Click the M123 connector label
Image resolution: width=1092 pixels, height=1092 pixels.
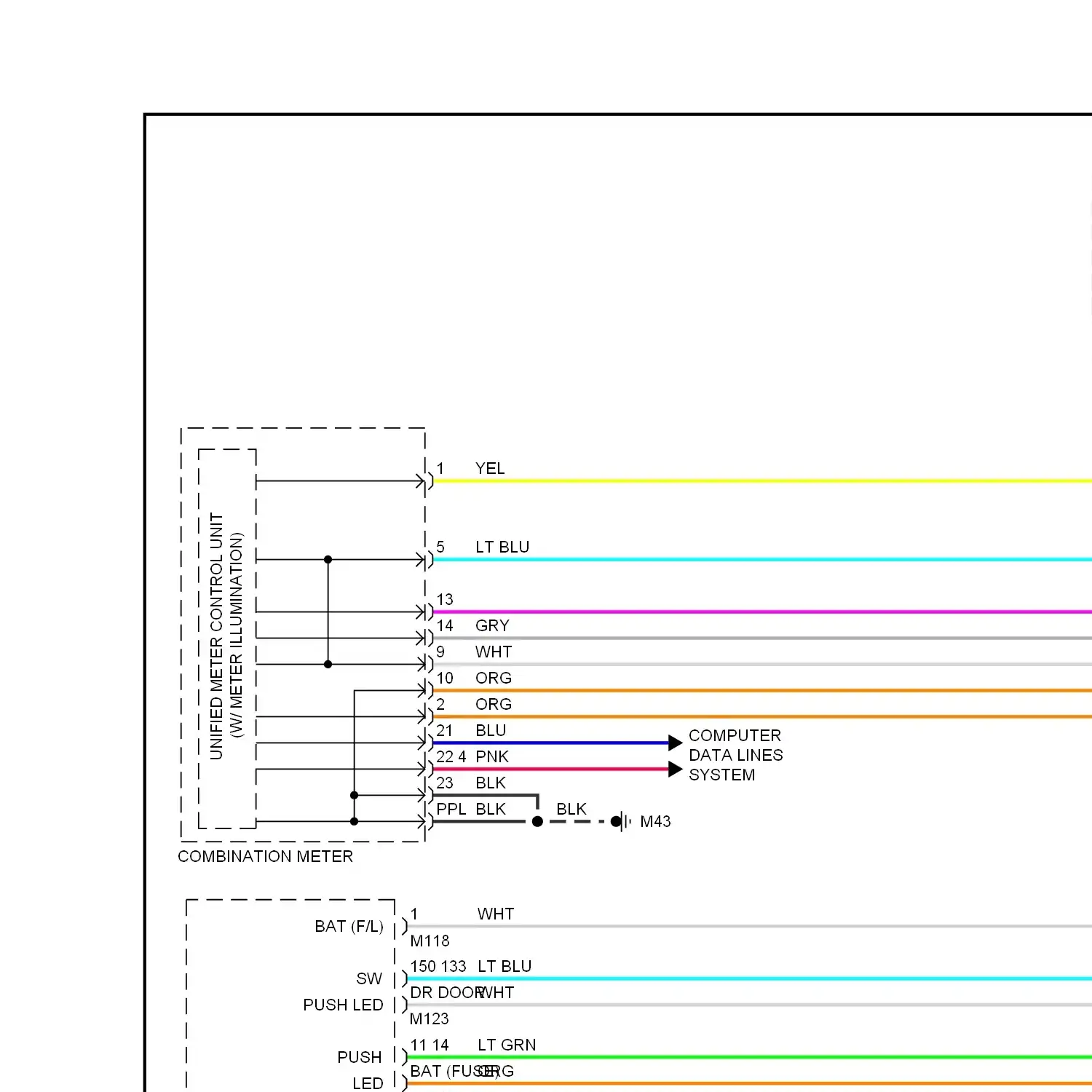(x=429, y=1018)
